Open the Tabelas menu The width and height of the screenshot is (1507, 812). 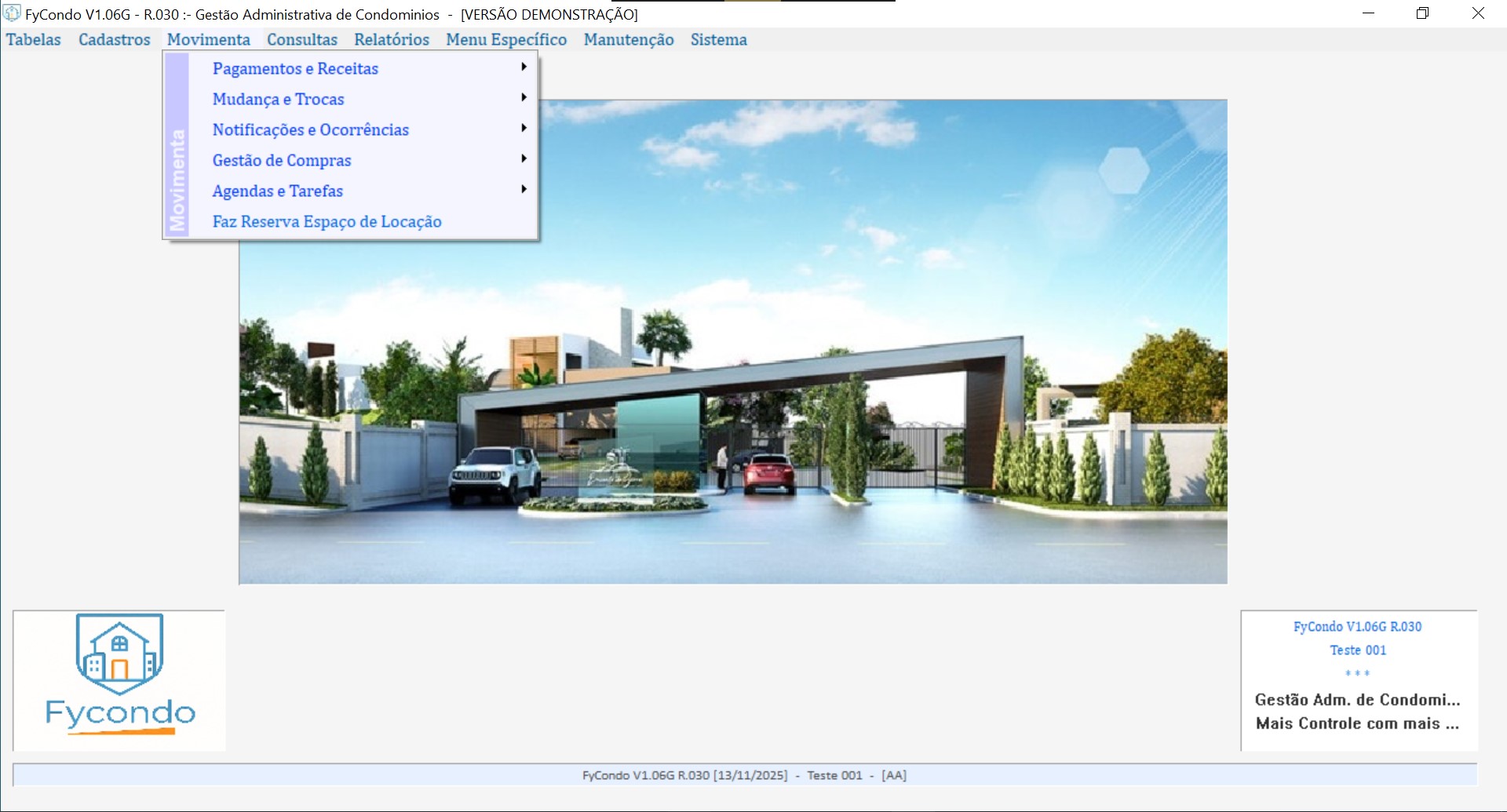click(34, 40)
